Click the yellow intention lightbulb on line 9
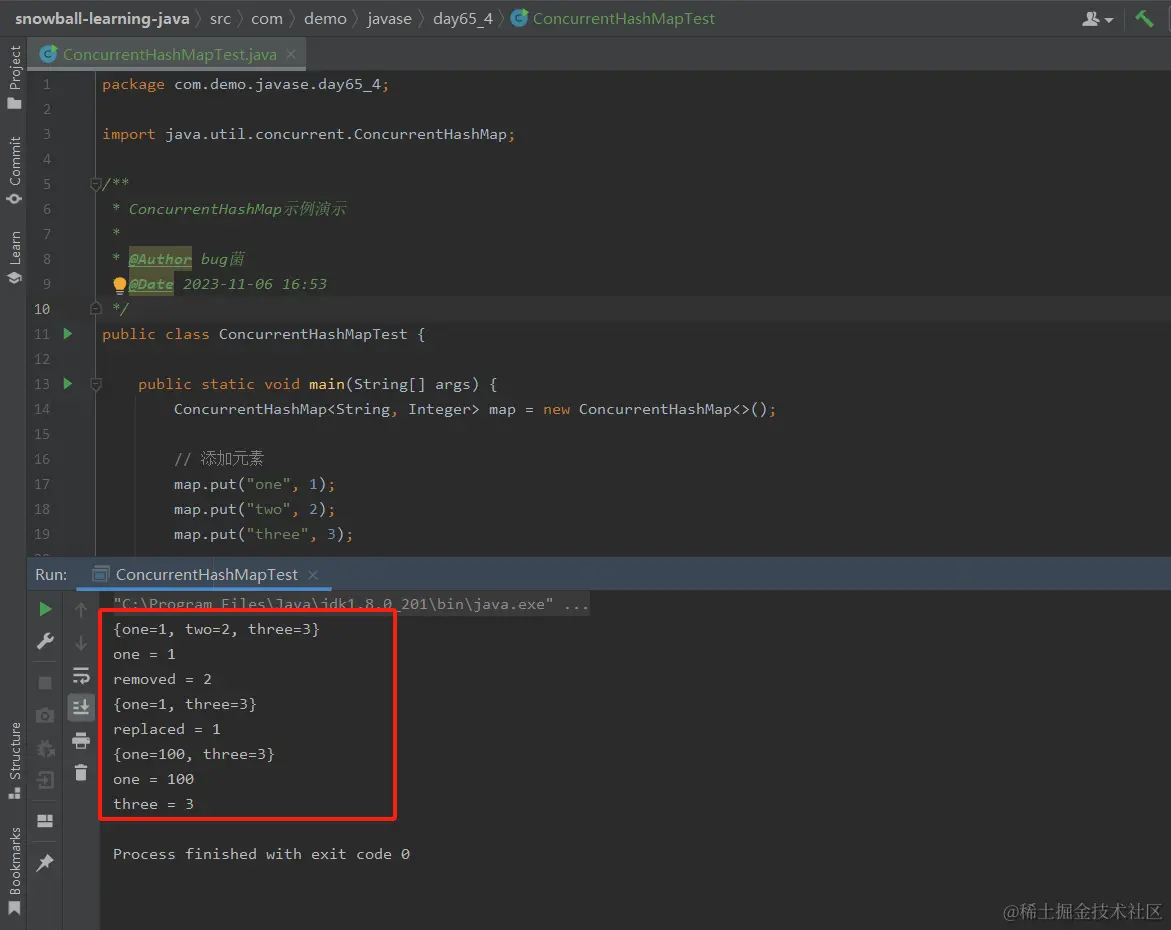 click(x=119, y=285)
